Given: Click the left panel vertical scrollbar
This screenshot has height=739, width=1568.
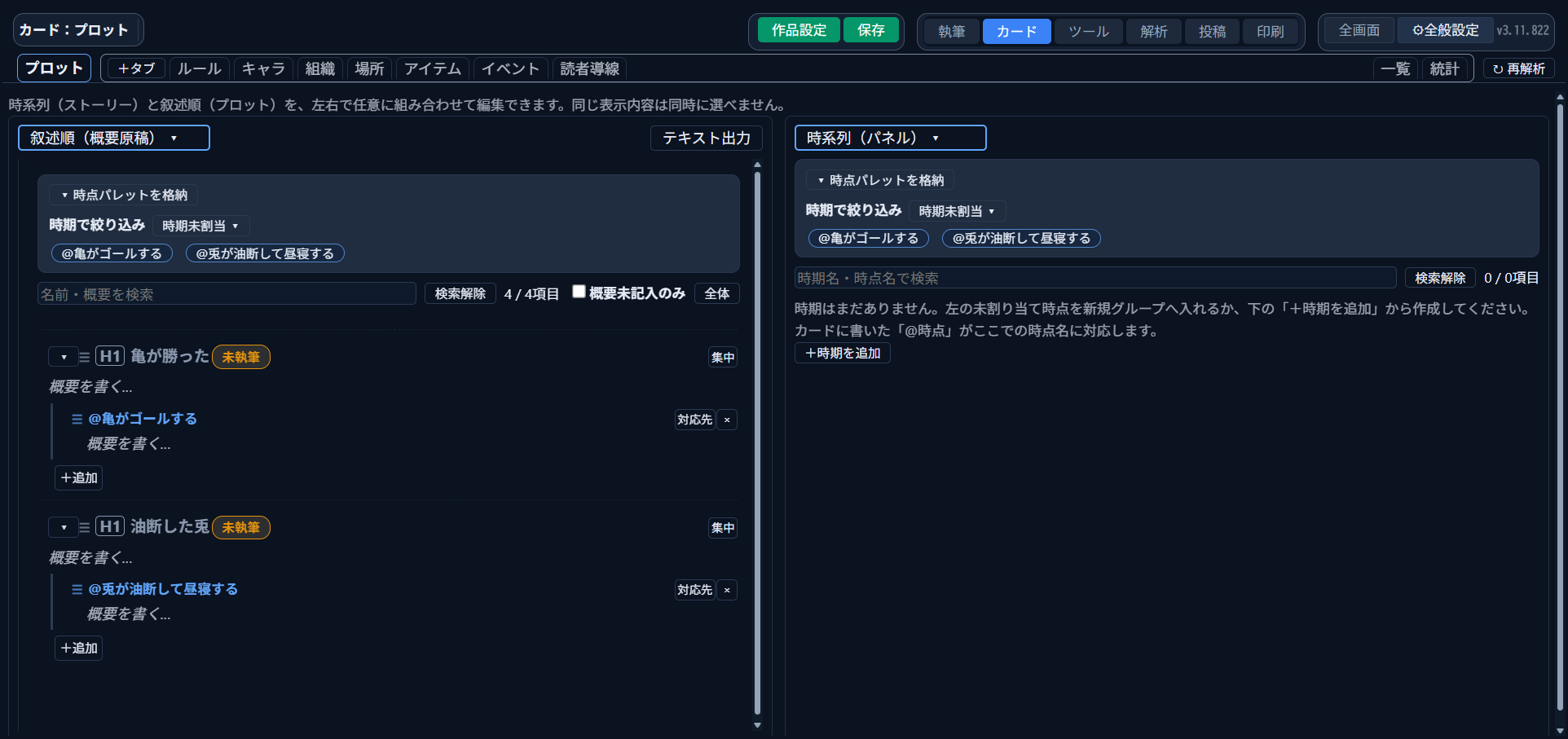Looking at the screenshot, I should [x=757, y=444].
